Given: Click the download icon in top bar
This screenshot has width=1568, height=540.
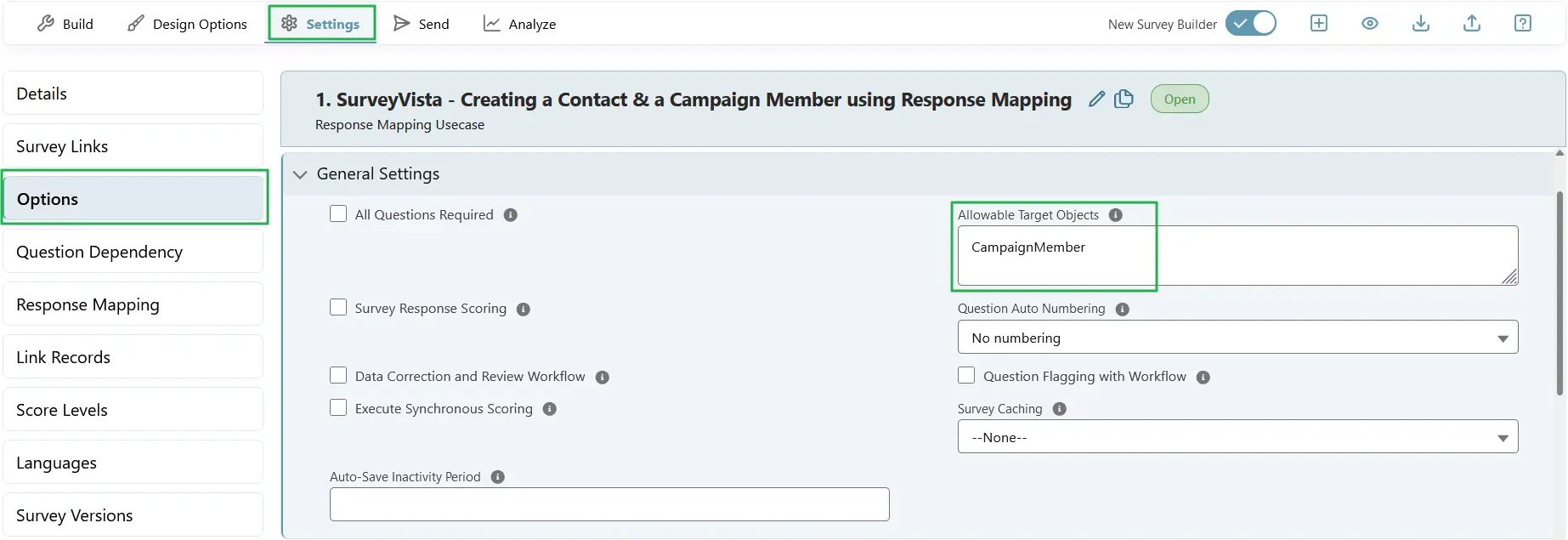Looking at the screenshot, I should (x=1420, y=23).
